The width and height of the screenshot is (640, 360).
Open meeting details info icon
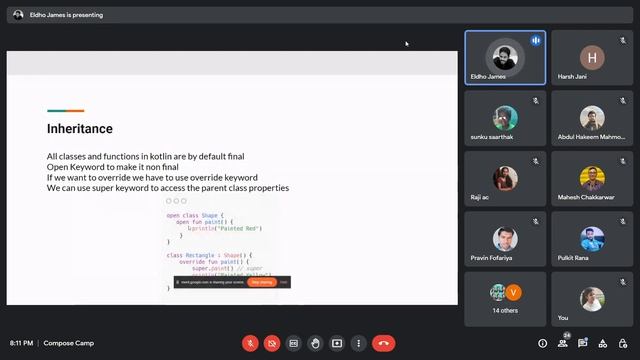pos(542,344)
